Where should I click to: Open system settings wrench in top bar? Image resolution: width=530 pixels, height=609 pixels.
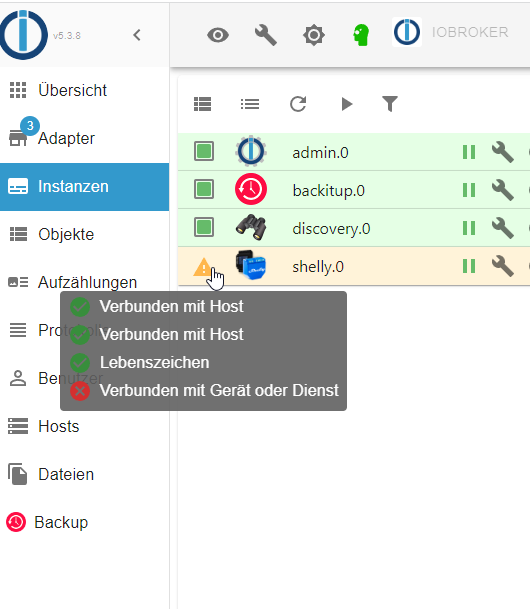[266, 35]
